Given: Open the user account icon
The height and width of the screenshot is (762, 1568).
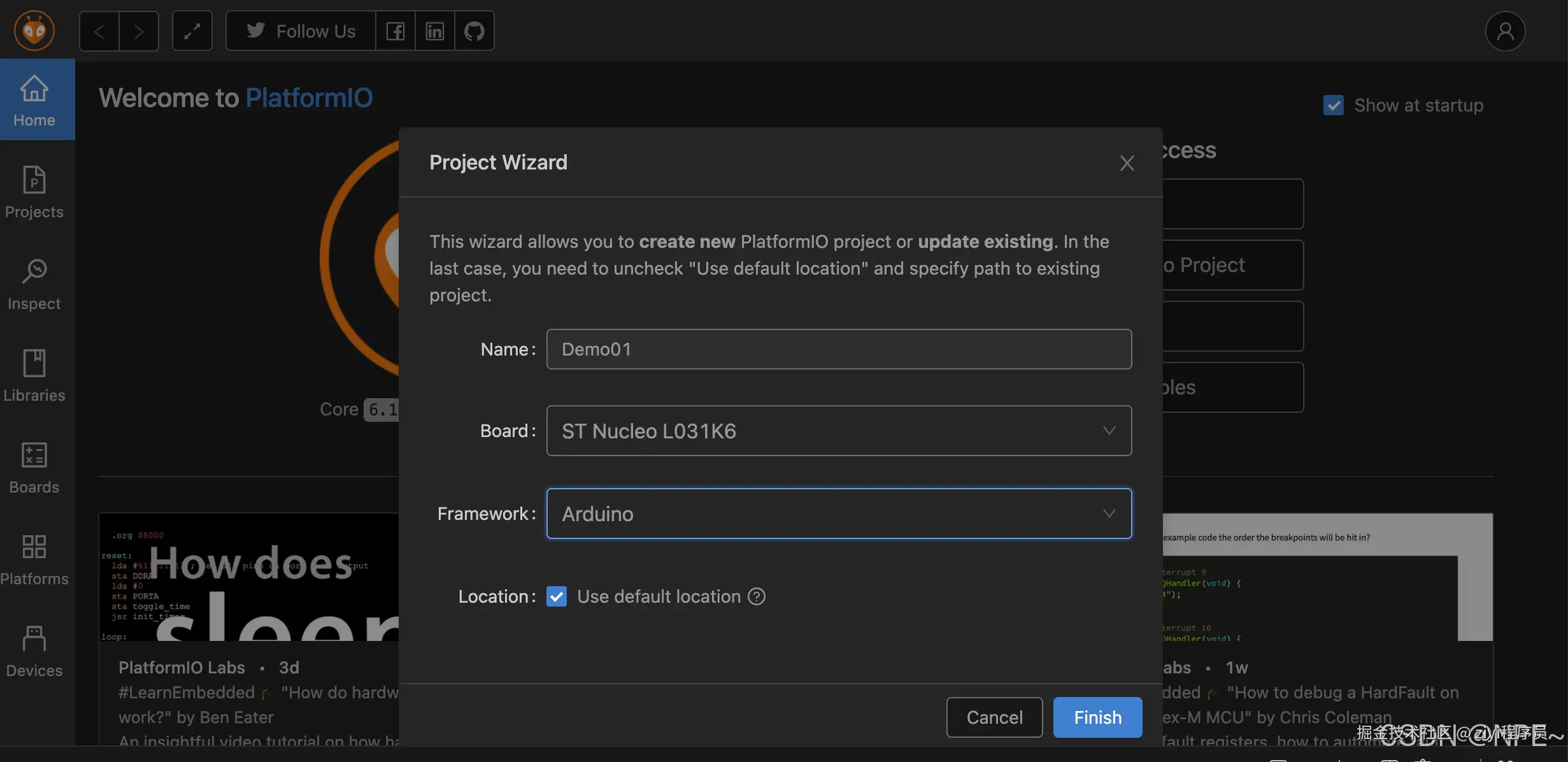Looking at the screenshot, I should 1505,31.
